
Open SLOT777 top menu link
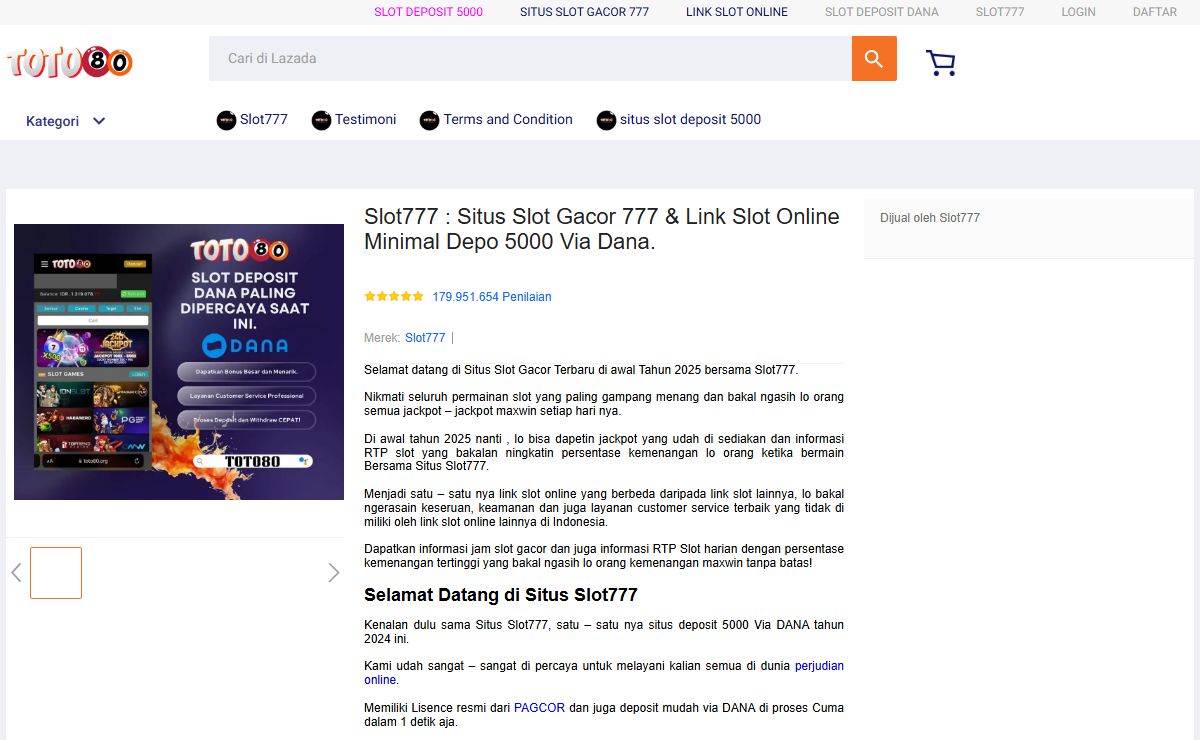pos(1000,12)
